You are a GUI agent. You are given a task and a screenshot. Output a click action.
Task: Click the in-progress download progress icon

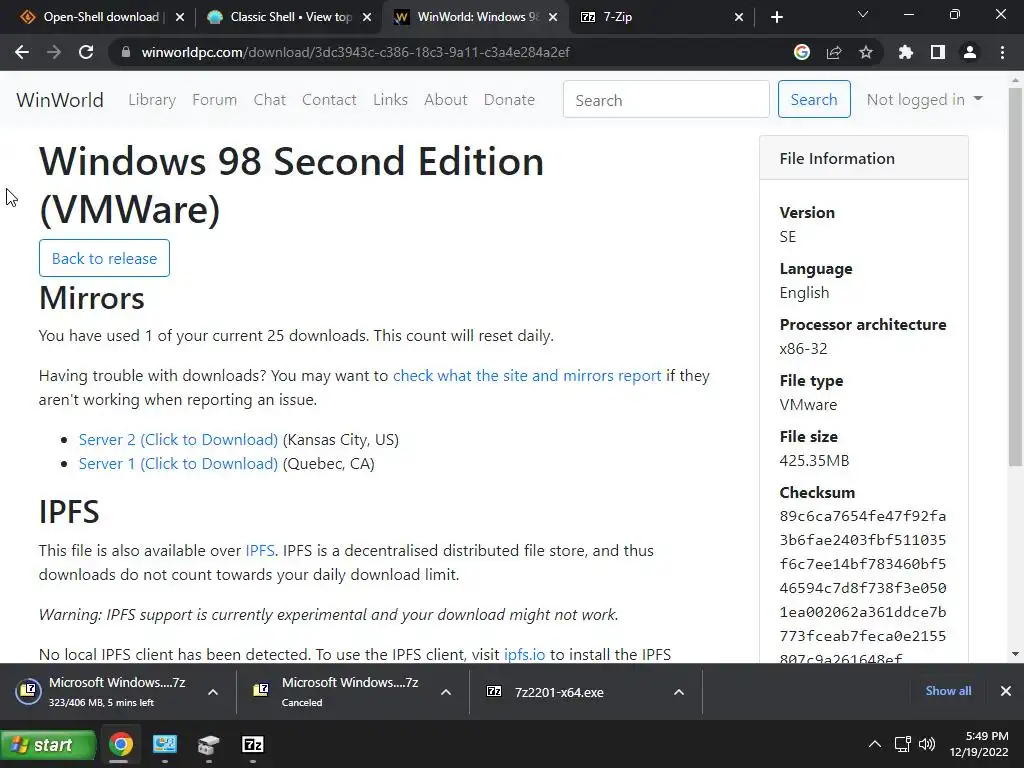29,691
